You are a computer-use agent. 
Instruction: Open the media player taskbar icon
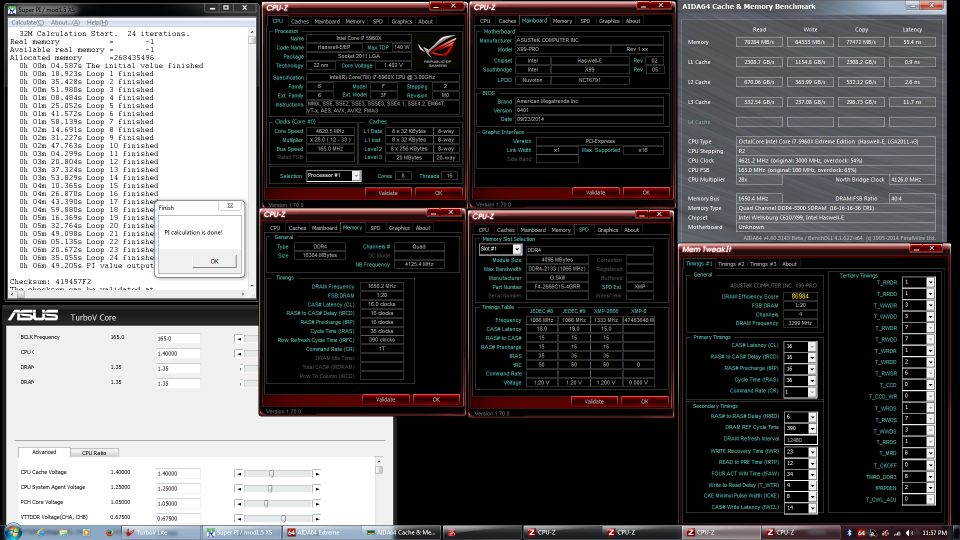[x=86, y=533]
